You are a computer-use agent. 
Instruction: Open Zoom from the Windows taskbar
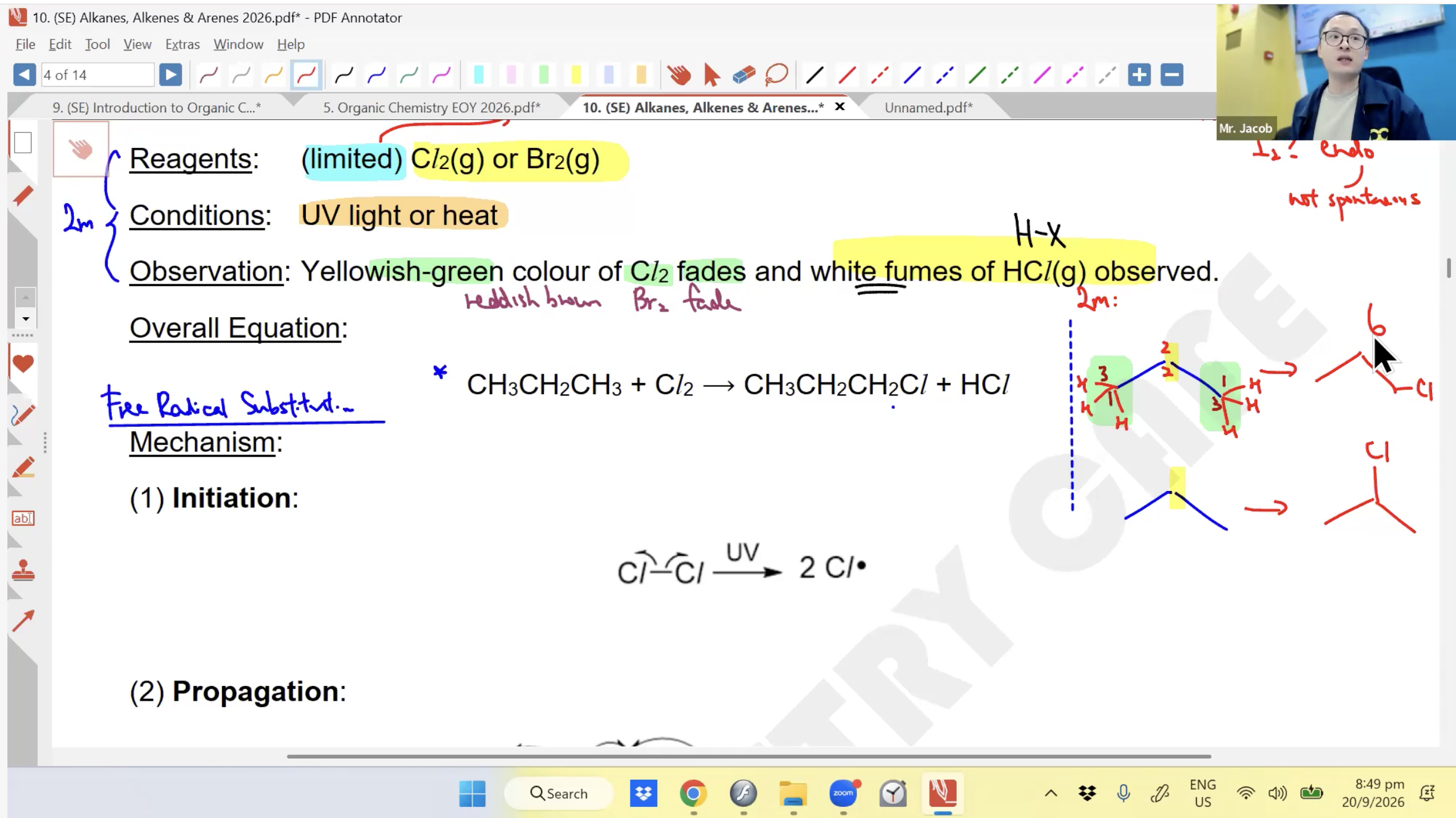click(x=843, y=793)
